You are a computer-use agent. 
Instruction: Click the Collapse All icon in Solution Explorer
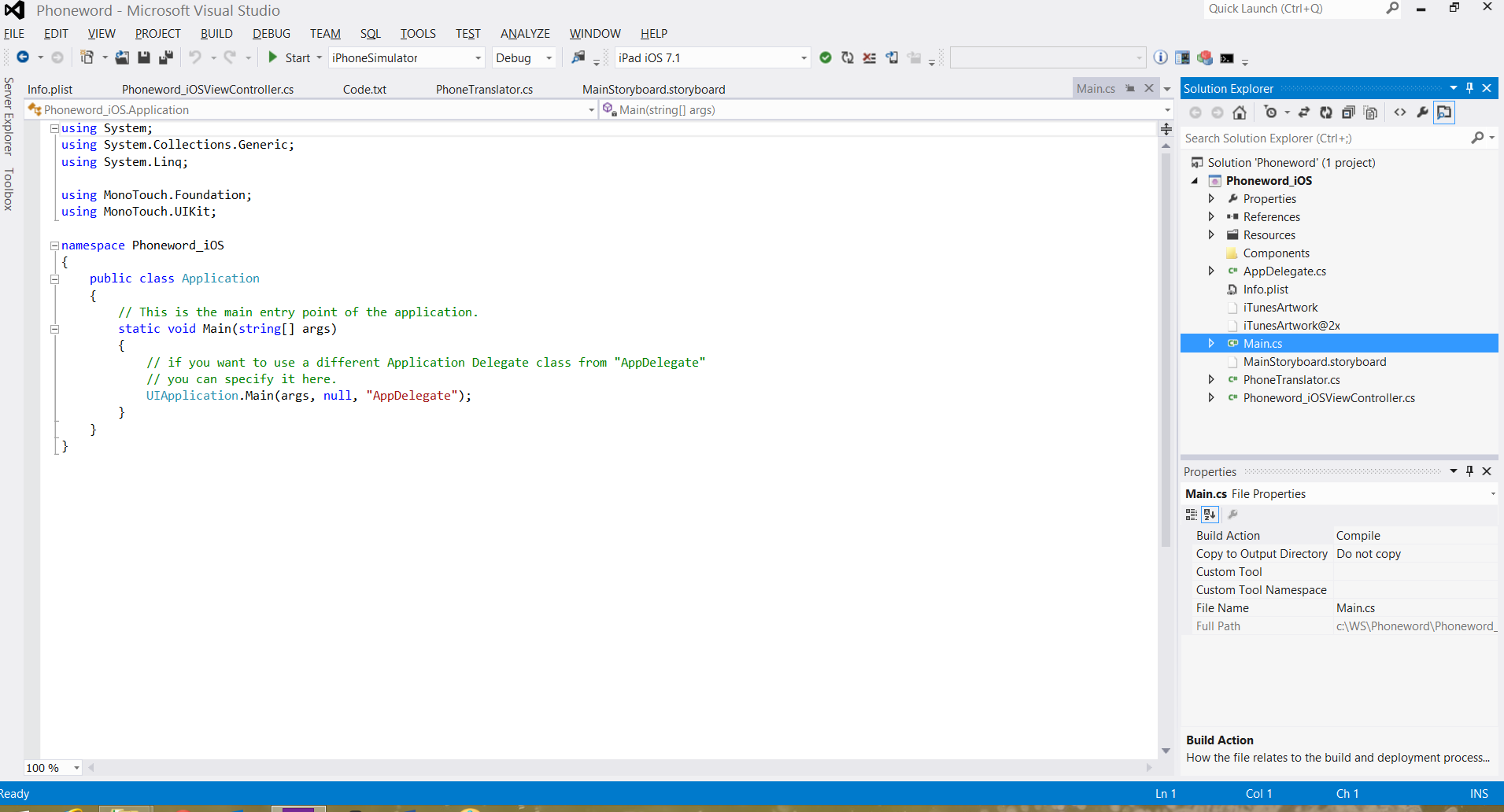coord(1348,113)
